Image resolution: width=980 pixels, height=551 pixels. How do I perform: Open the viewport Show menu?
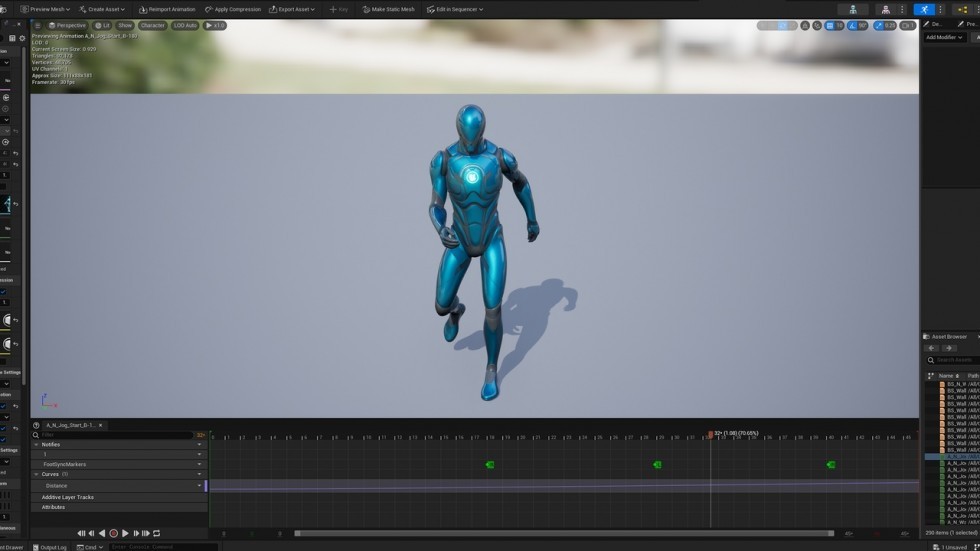coord(125,26)
